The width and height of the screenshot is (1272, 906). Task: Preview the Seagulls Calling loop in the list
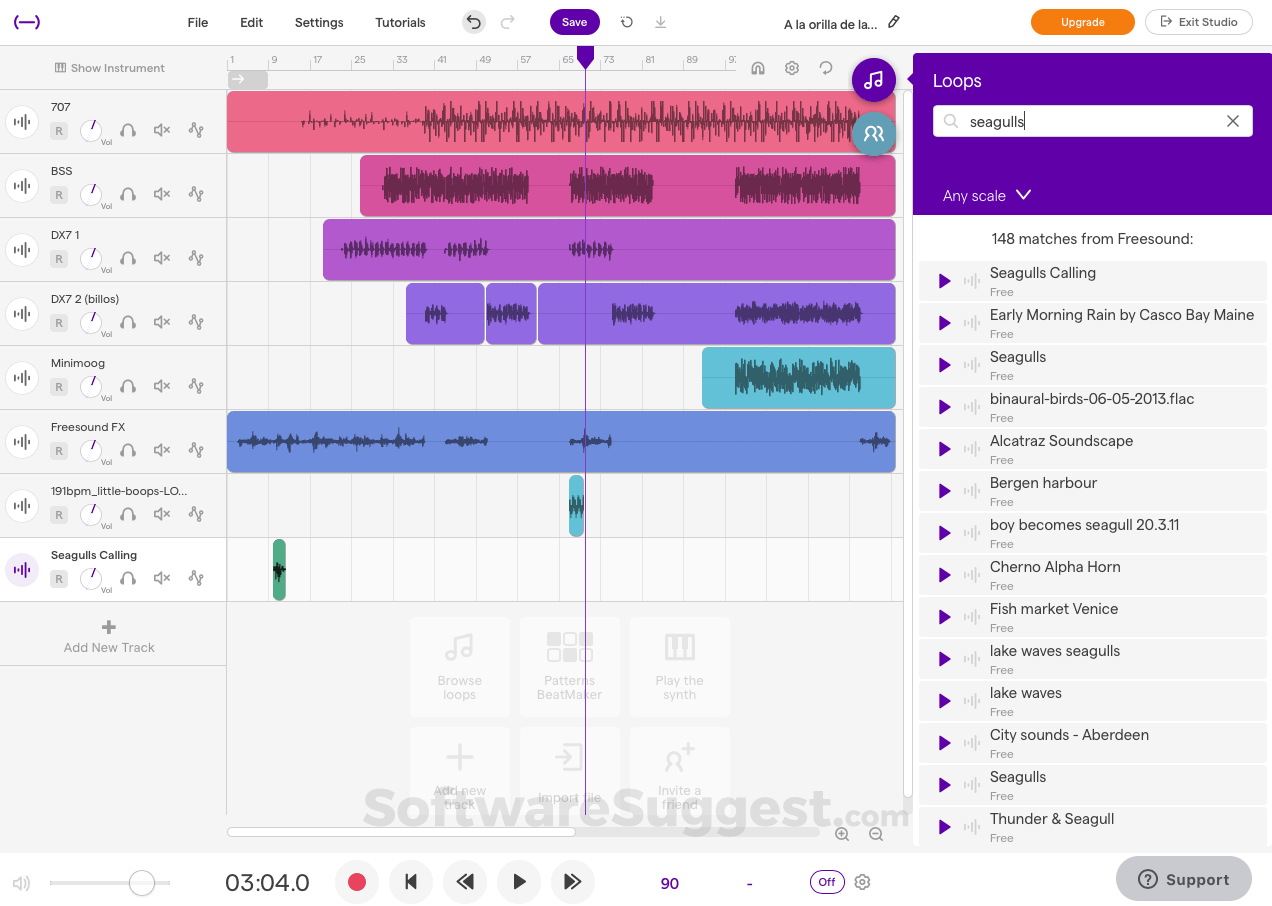[945, 280]
